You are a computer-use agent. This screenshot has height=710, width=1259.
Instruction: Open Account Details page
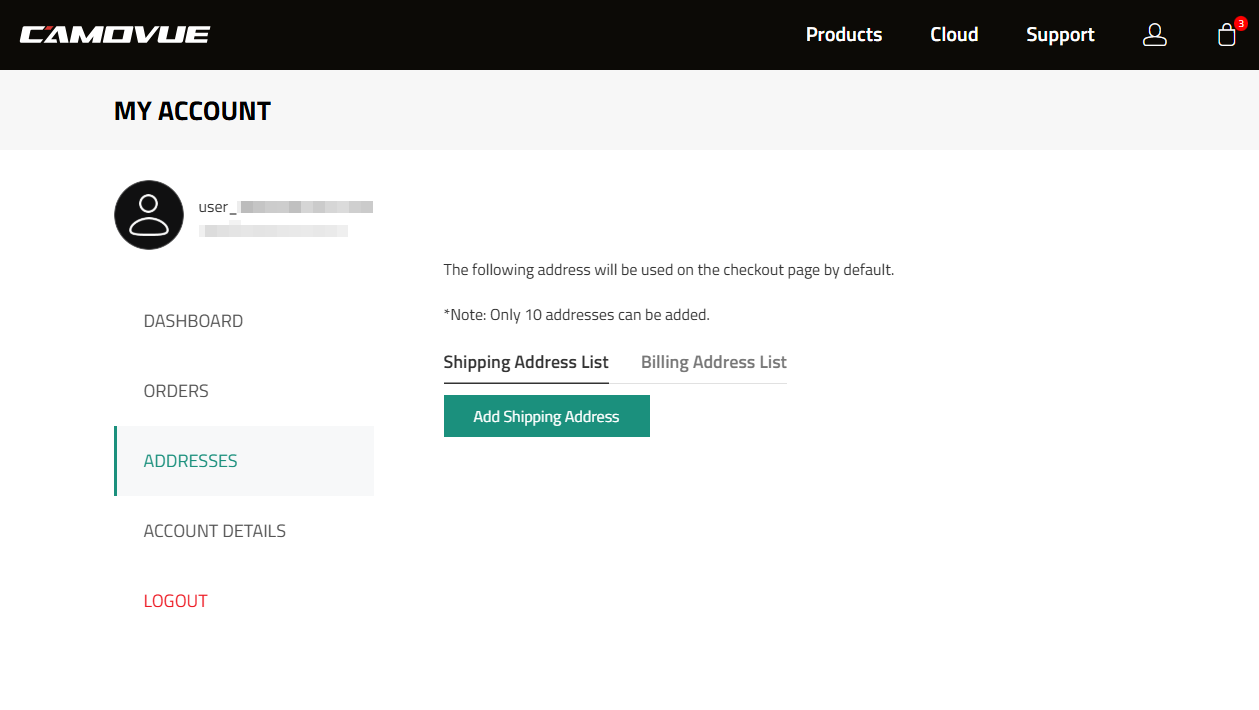[x=244, y=531]
